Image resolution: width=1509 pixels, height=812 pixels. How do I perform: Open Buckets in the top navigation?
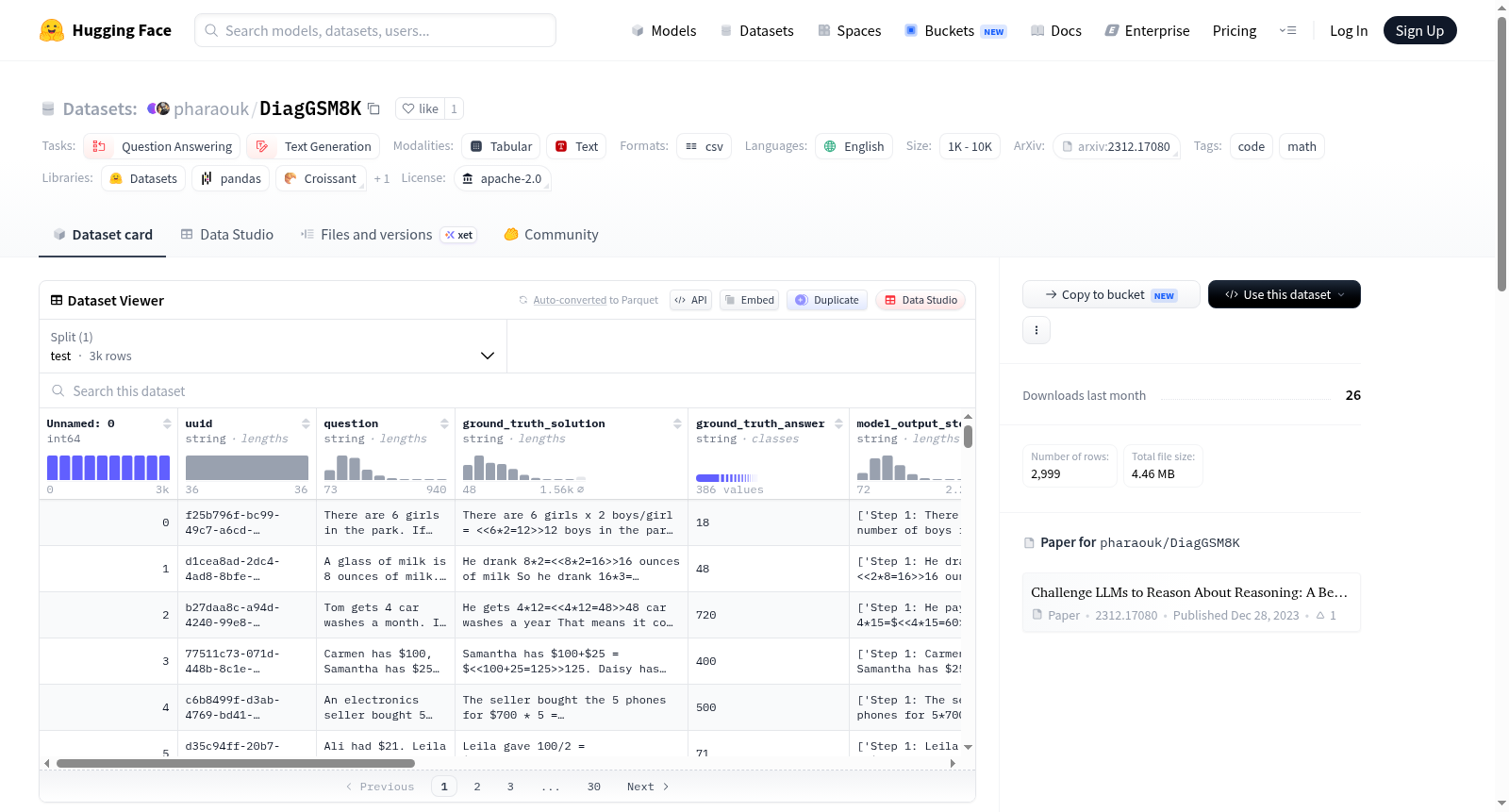pos(955,30)
